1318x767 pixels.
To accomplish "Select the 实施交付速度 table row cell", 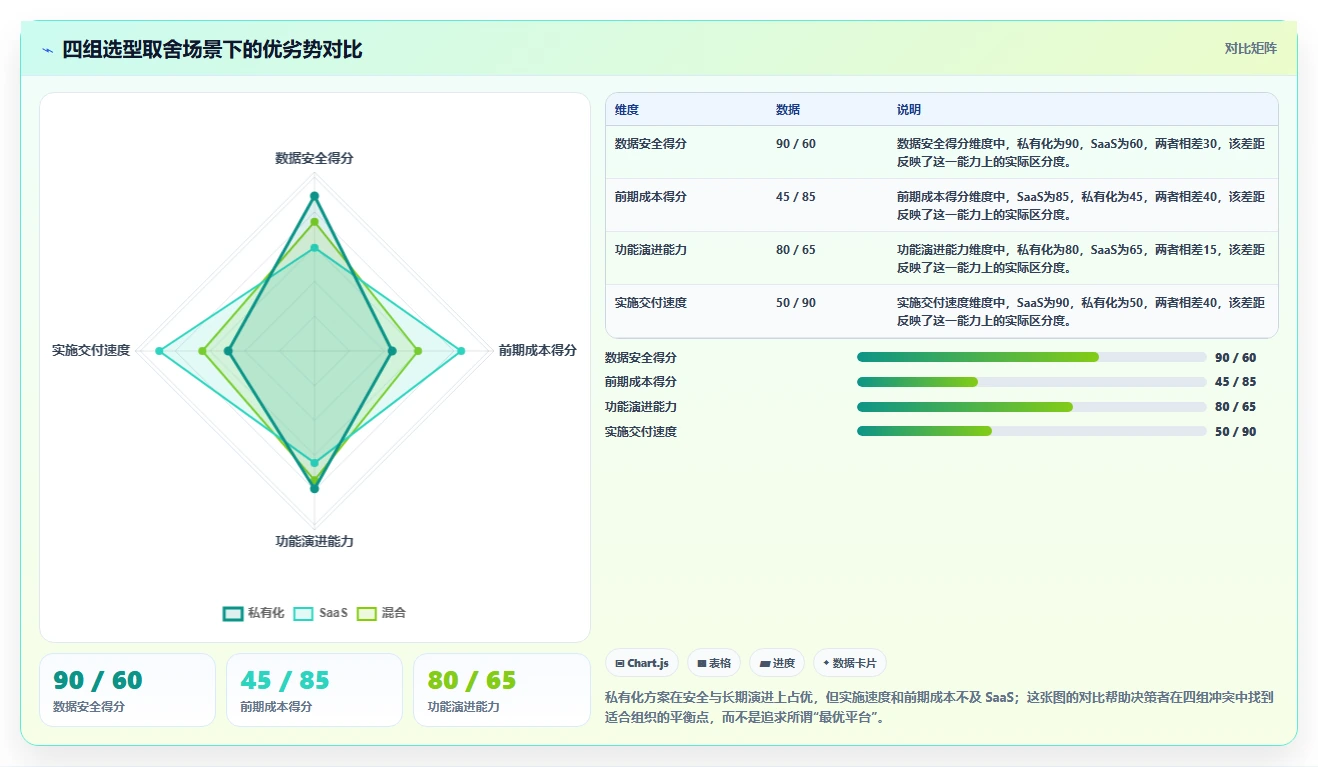I will point(651,303).
